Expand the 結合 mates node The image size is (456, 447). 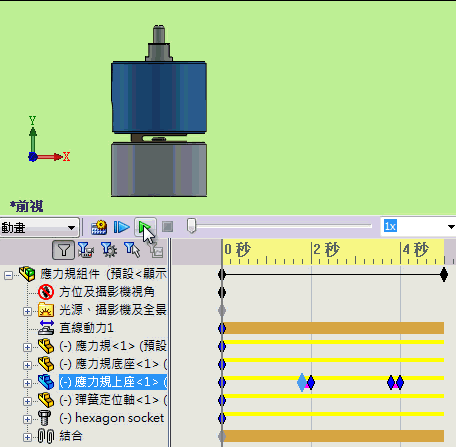click(x=27, y=437)
